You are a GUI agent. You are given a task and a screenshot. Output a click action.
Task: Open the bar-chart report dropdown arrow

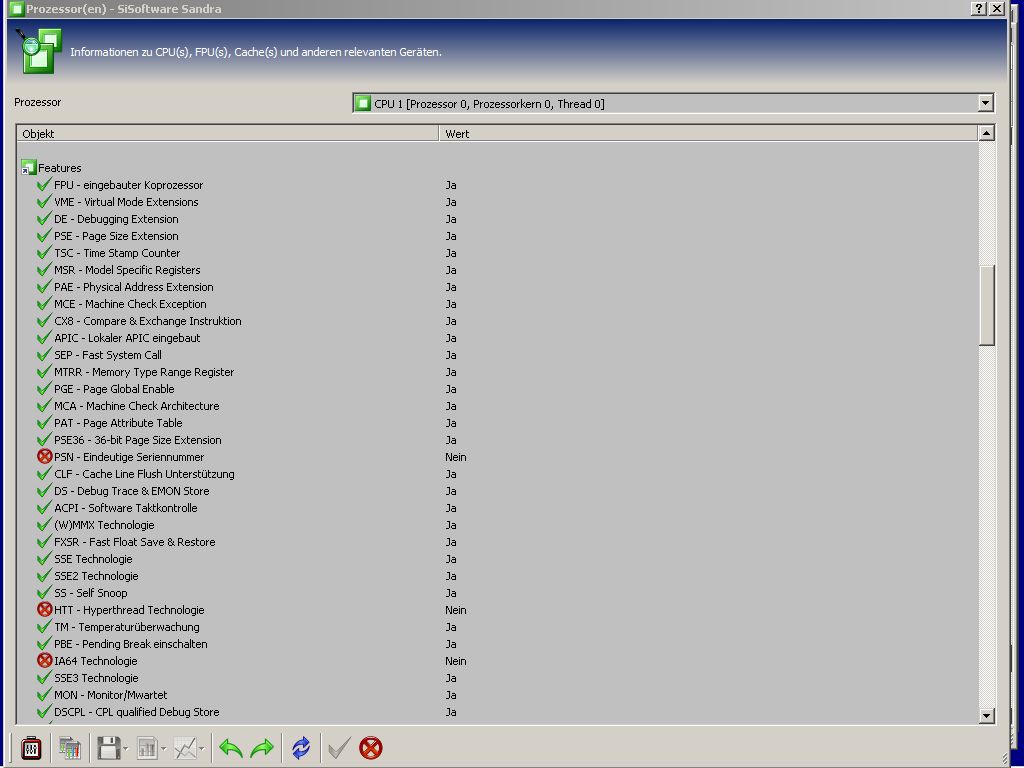point(163,748)
